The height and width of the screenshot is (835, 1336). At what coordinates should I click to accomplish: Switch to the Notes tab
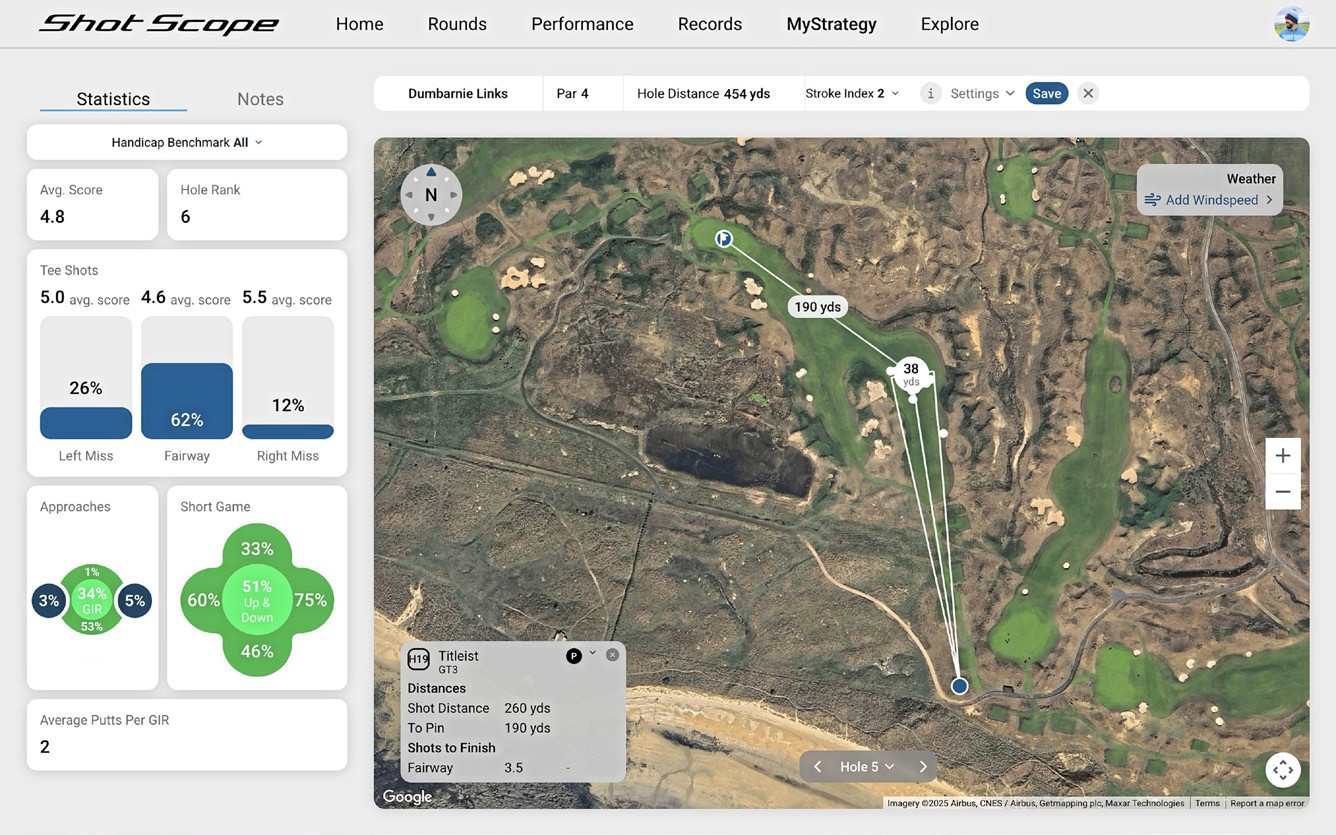click(260, 99)
